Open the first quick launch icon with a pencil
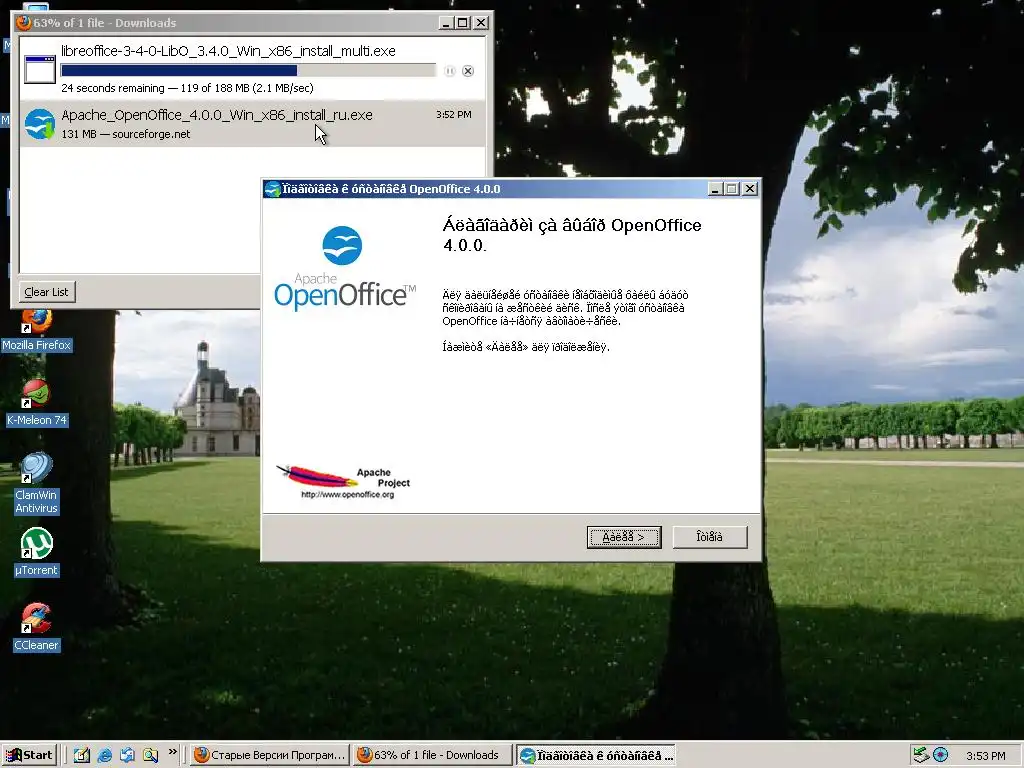This screenshot has width=1024, height=768. click(x=82, y=755)
